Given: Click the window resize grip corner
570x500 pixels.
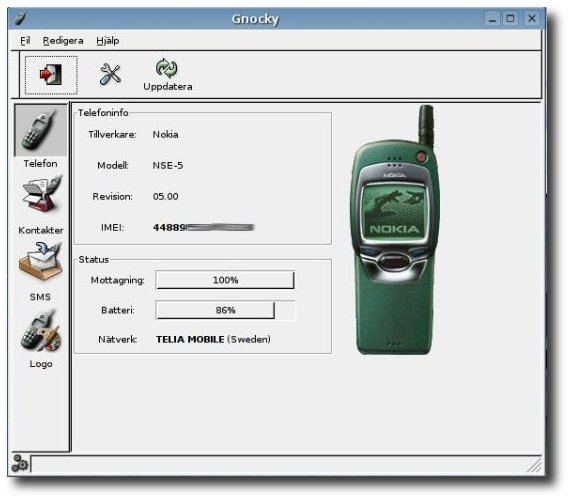Looking at the screenshot, I should click(535, 465).
